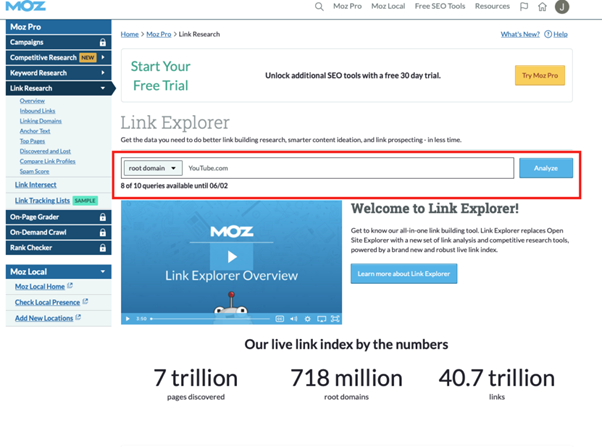602x447 pixels.
Task: Click Learn more about Link Explorer
Action: 404,274
